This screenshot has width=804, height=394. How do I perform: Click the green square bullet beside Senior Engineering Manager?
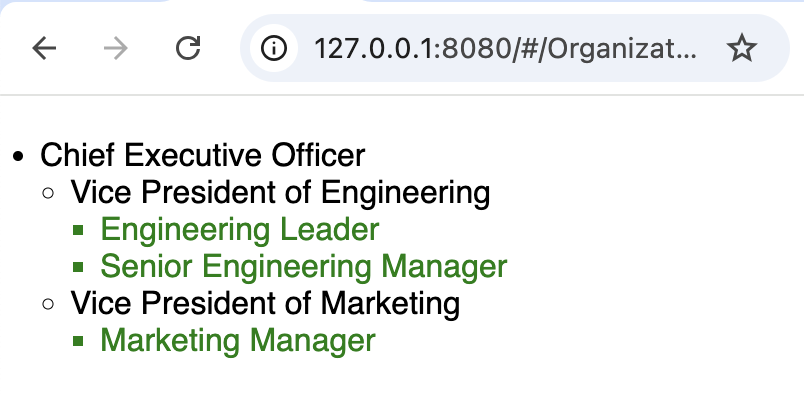click(x=78, y=267)
